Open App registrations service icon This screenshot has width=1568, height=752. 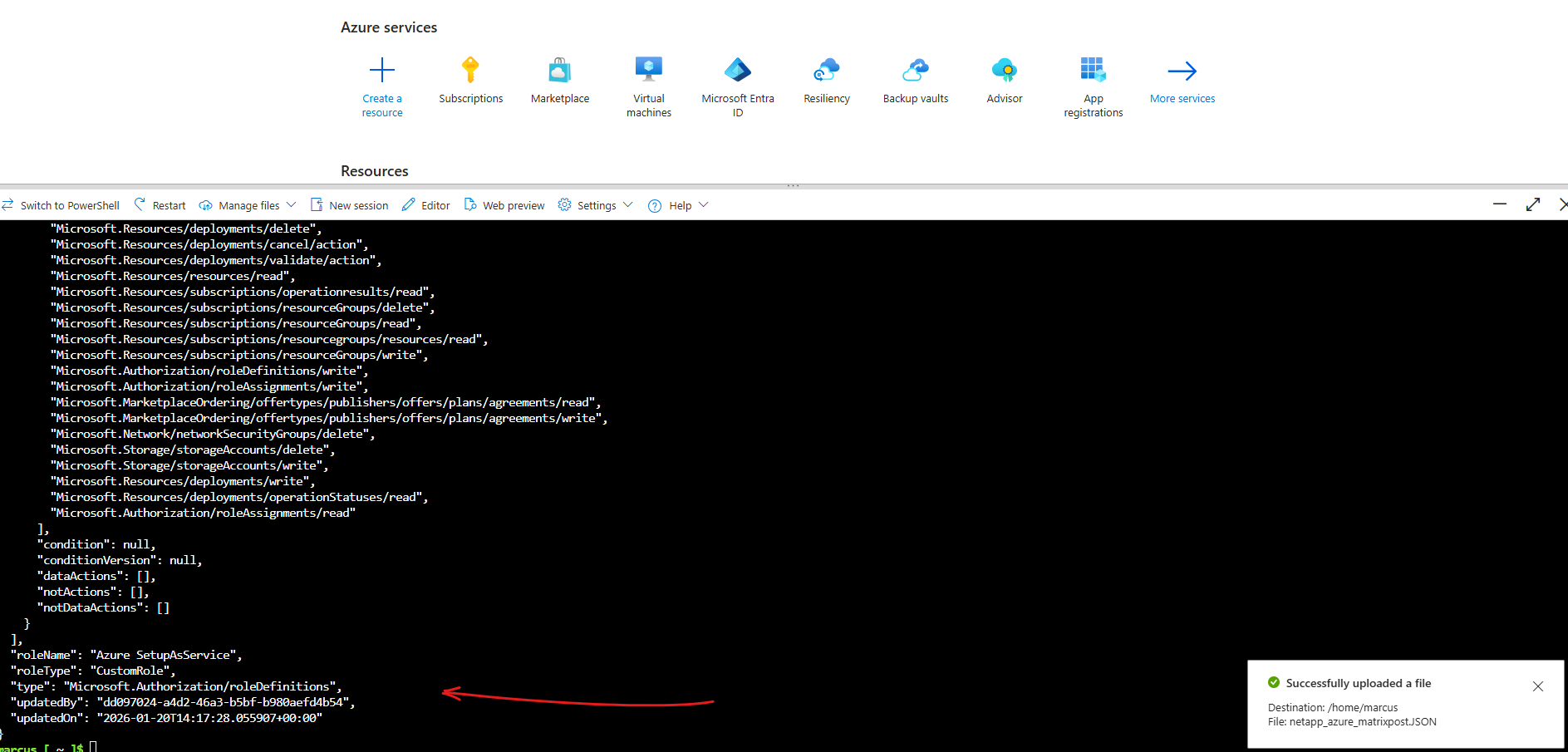point(1093,70)
